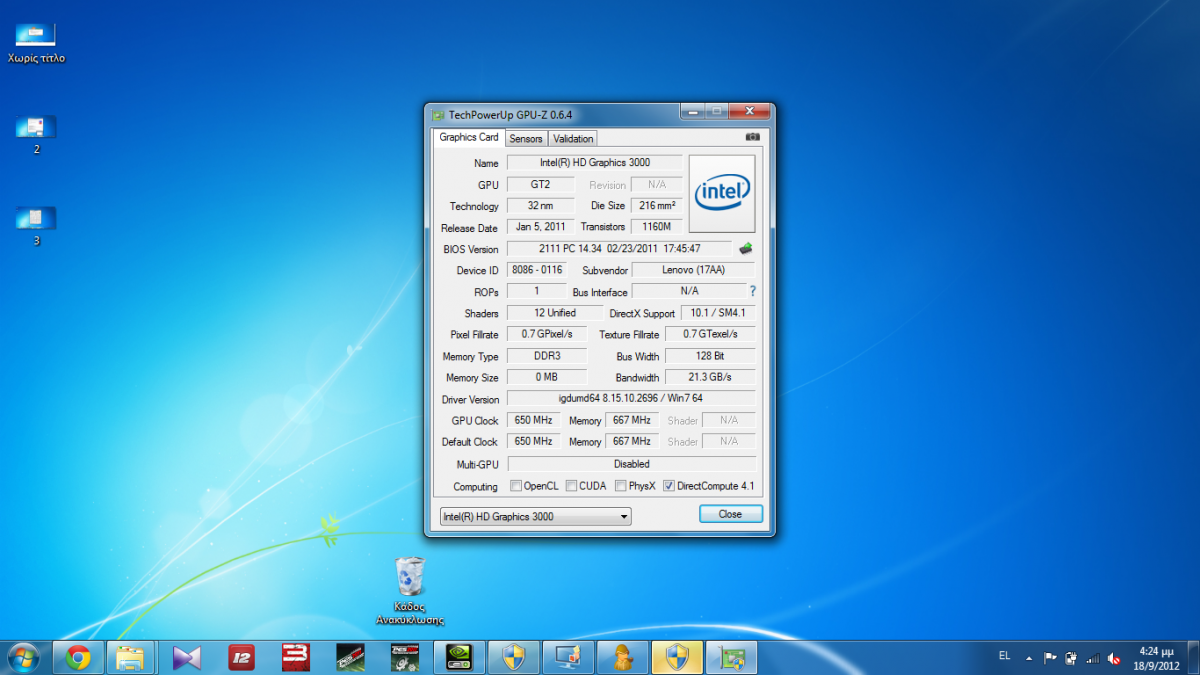The height and width of the screenshot is (675, 1200).
Task: Click the Action Center flag icon
Action: point(1050,658)
